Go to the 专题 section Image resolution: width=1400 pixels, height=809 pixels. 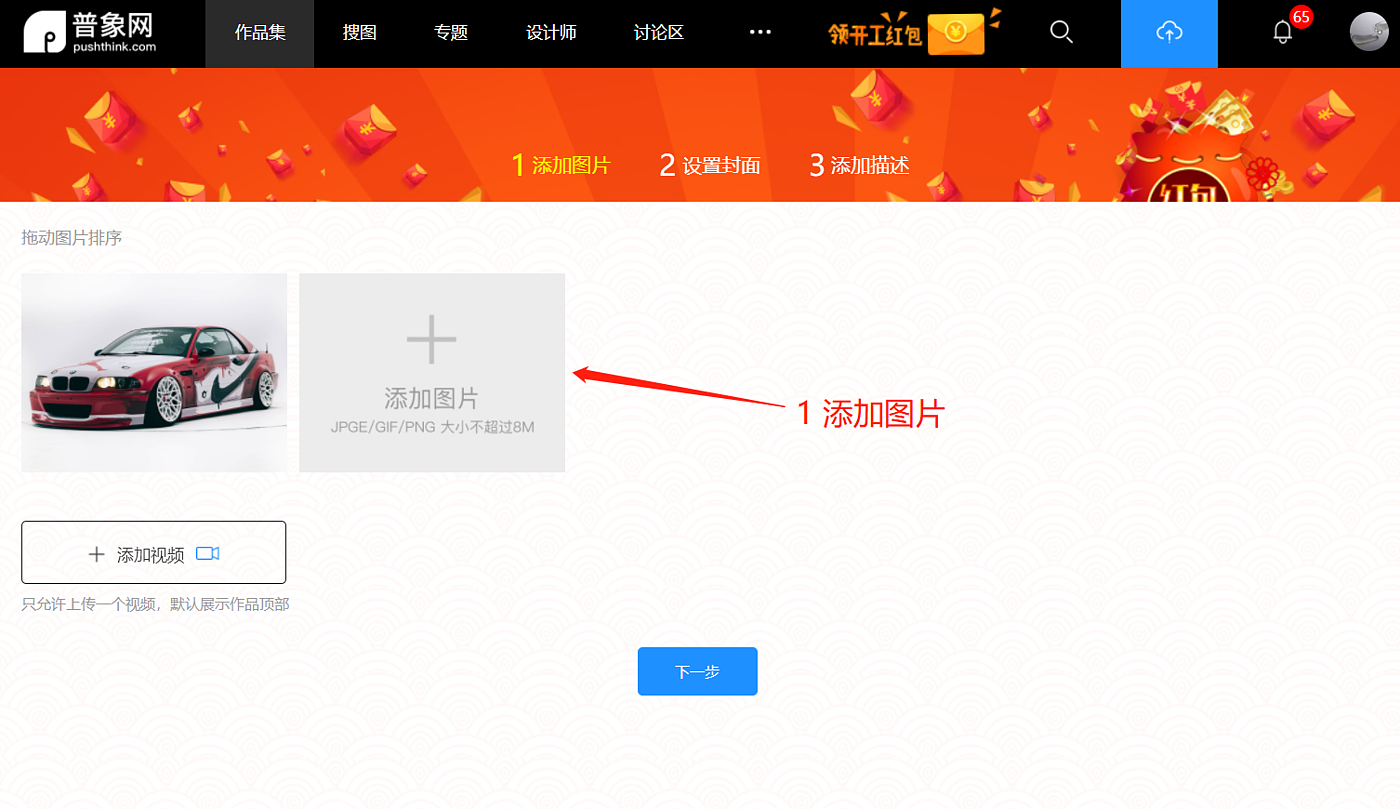pyautogui.click(x=451, y=33)
